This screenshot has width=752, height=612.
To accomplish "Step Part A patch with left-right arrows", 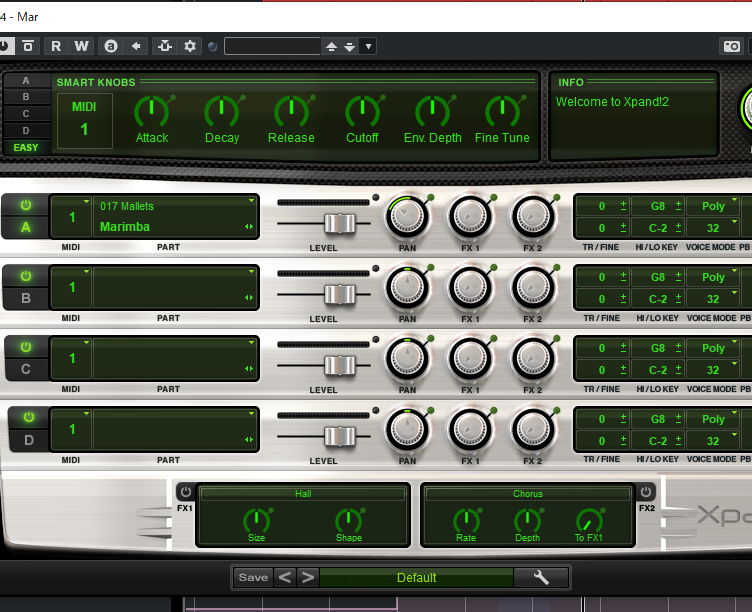I will click(249, 227).
